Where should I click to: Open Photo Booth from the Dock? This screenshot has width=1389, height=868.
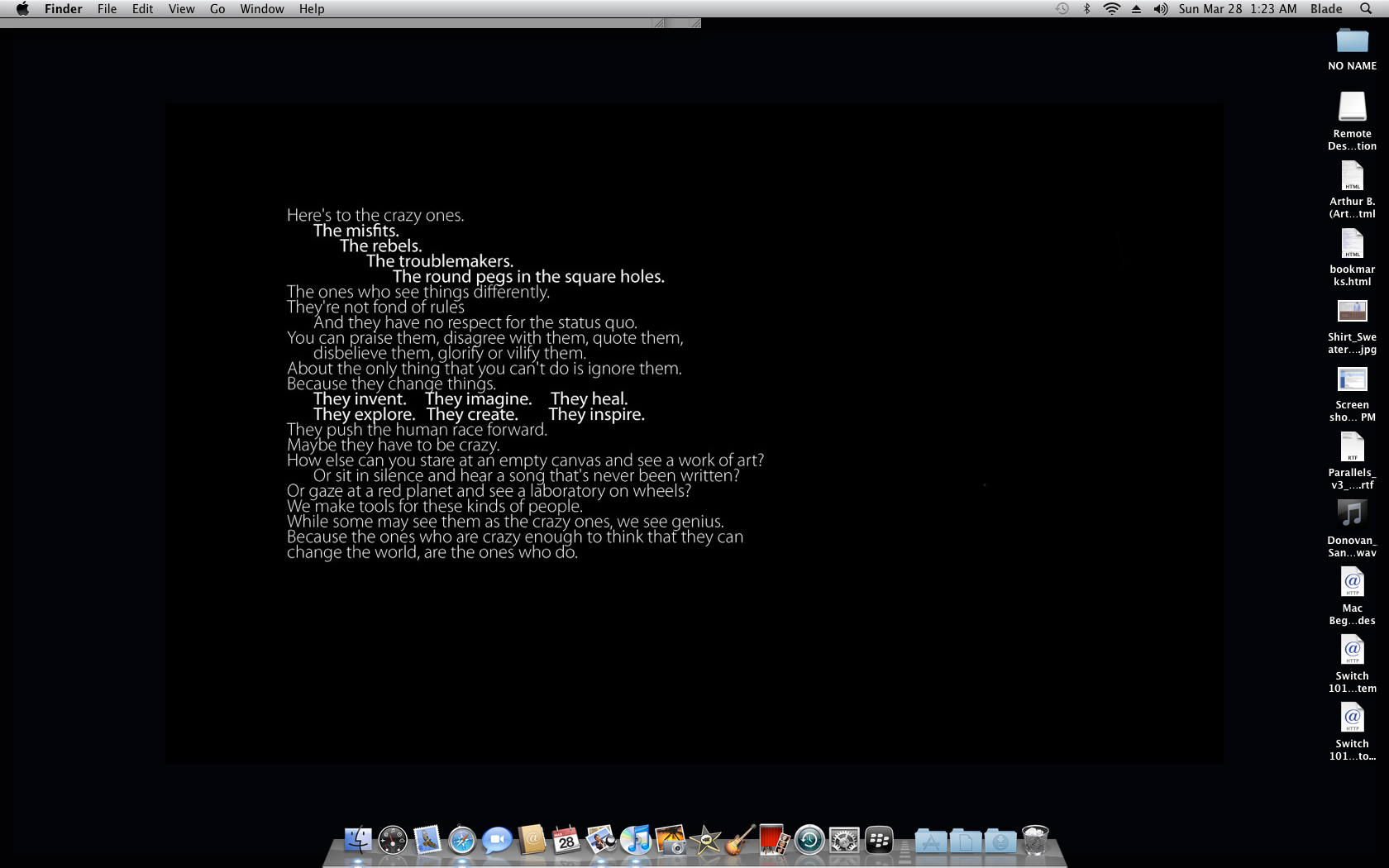coord(775,840)
